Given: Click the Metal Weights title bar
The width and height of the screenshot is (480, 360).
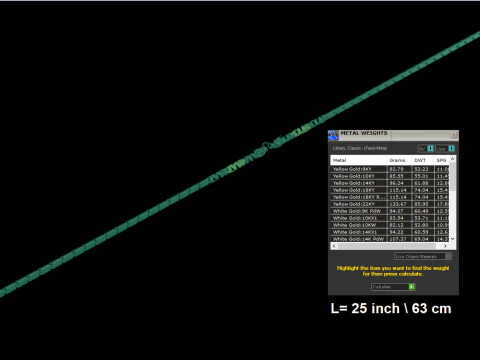Looking at the screenshot, I should point(393,135).
